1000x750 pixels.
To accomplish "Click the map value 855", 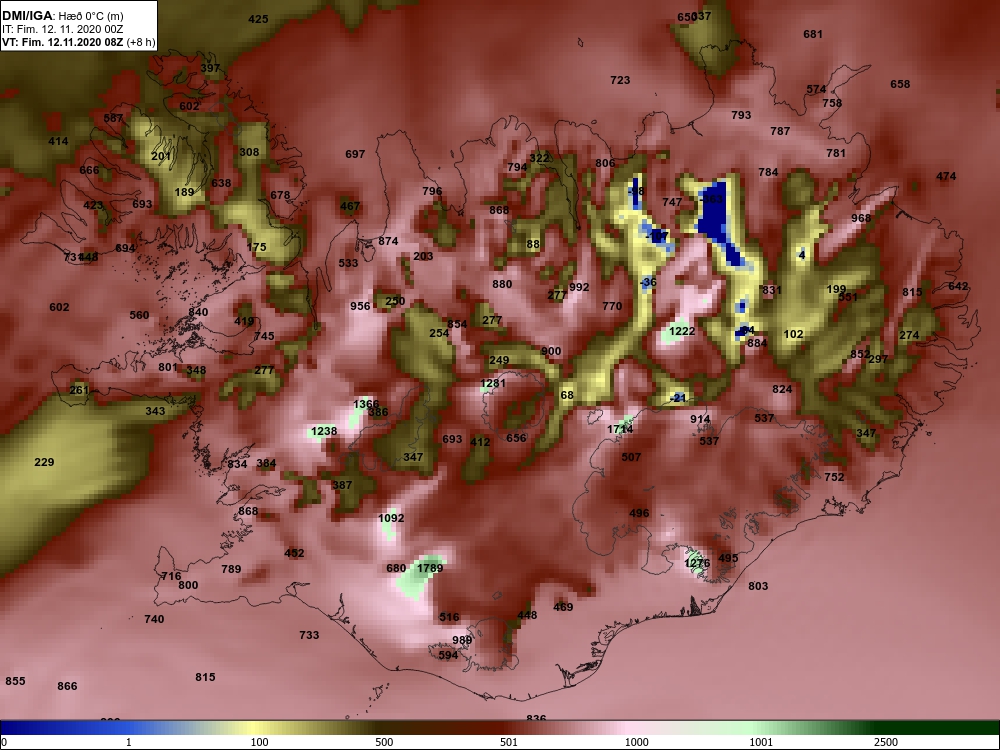I will [15, 681].
